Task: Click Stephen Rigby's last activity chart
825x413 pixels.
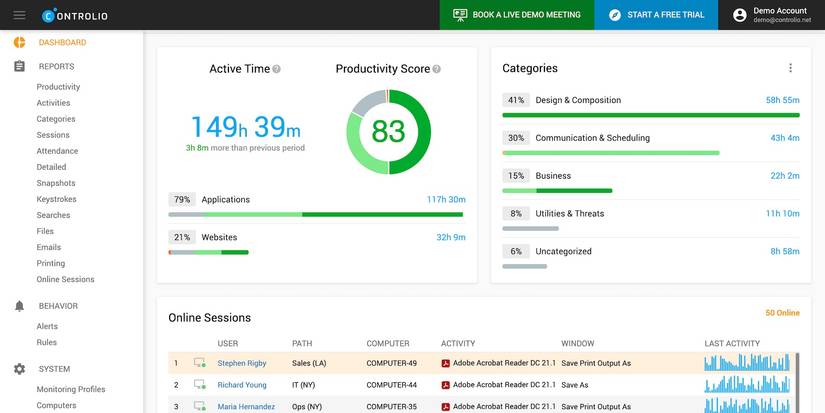Action: pos(747,362)
